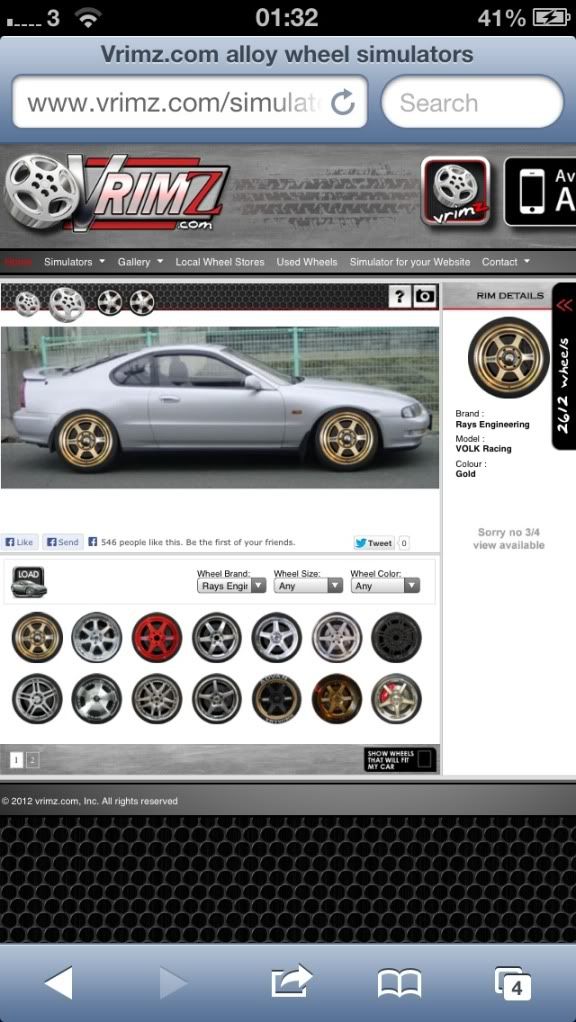Open the Wheel Brand dropdown
The height and width of the screenshot is (1022, 576).
pyautogui.click(x=231, y=585)
